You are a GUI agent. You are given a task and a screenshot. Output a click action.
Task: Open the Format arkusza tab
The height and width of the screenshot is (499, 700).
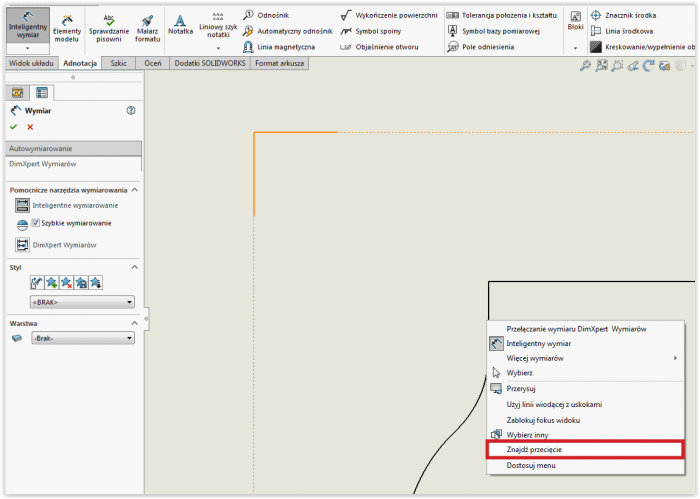click(x=279, y=63)
